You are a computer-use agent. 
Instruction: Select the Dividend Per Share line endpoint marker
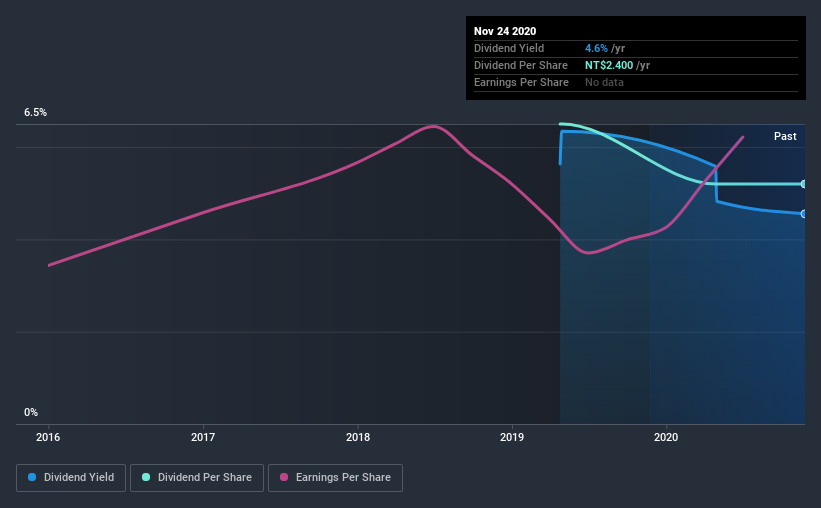coord(803,184)
